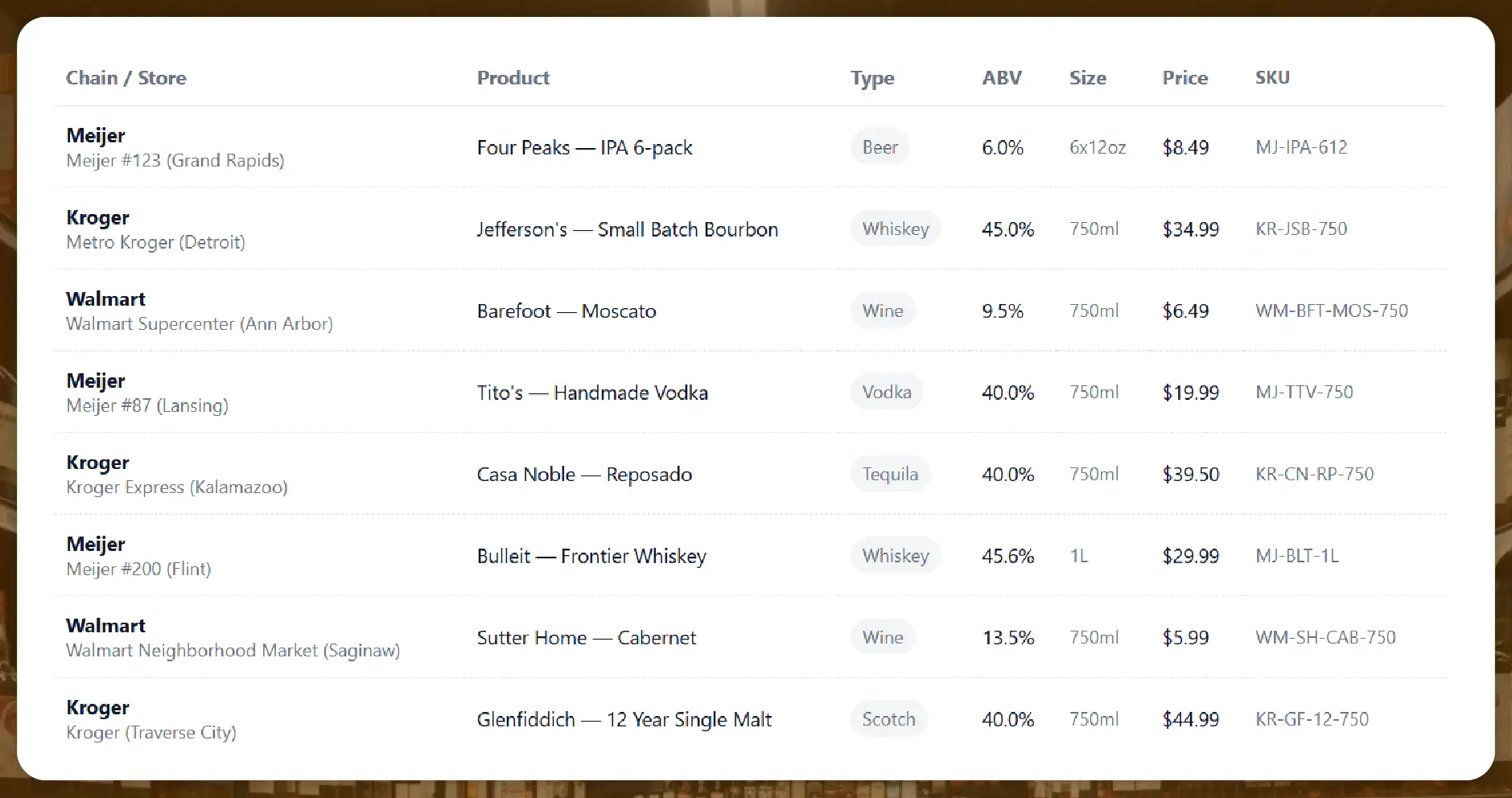Click the SKU code WM-BFT-MOS-750
This screenshot has width=1512, height=798.
pos(1331,311)
